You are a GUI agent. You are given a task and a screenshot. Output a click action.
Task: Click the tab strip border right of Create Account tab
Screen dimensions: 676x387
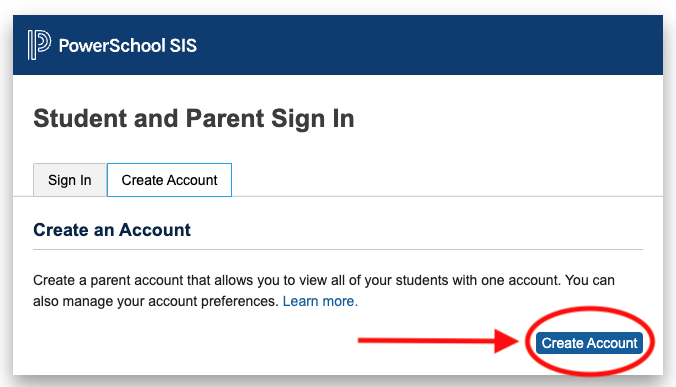click(x=447, y=196)
